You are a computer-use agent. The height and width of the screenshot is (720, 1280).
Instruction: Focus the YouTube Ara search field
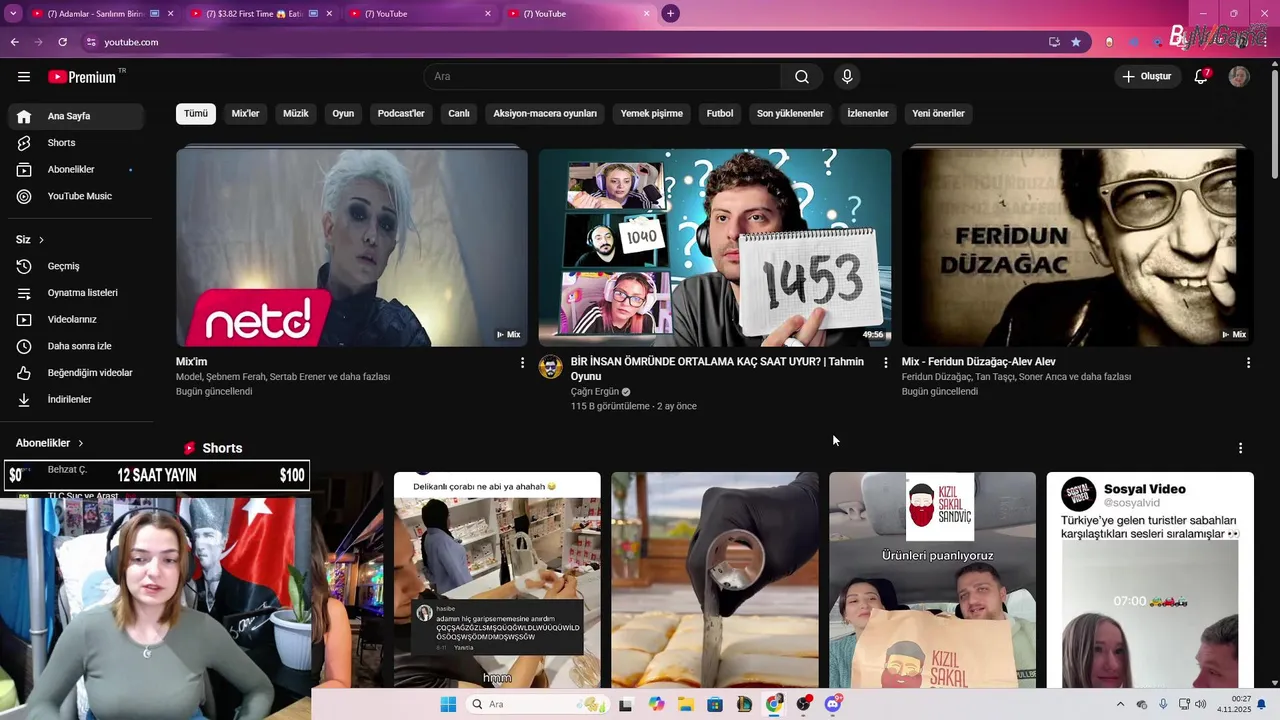602,77
